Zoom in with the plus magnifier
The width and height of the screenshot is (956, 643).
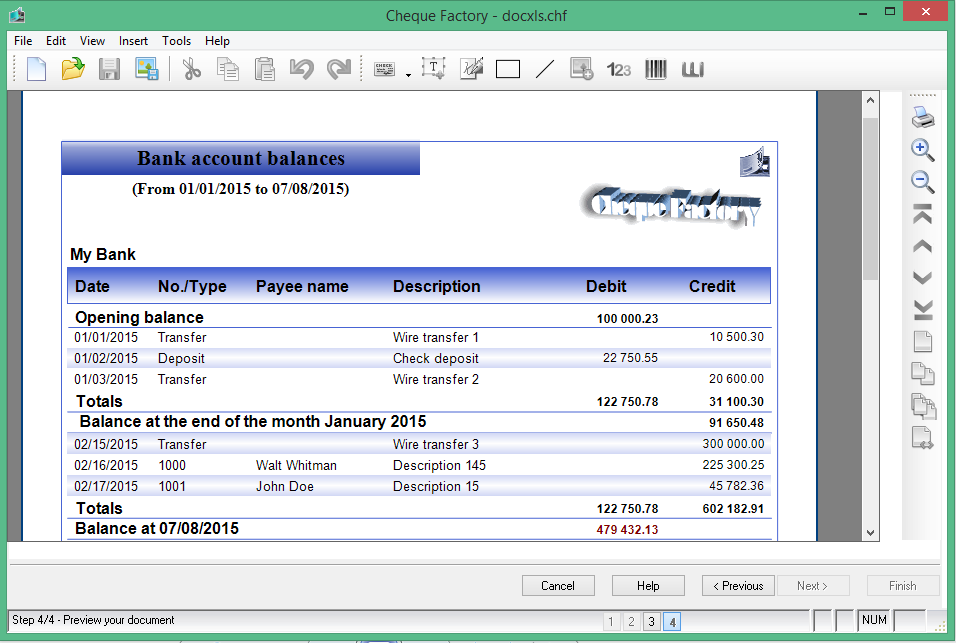pos(922,149)
